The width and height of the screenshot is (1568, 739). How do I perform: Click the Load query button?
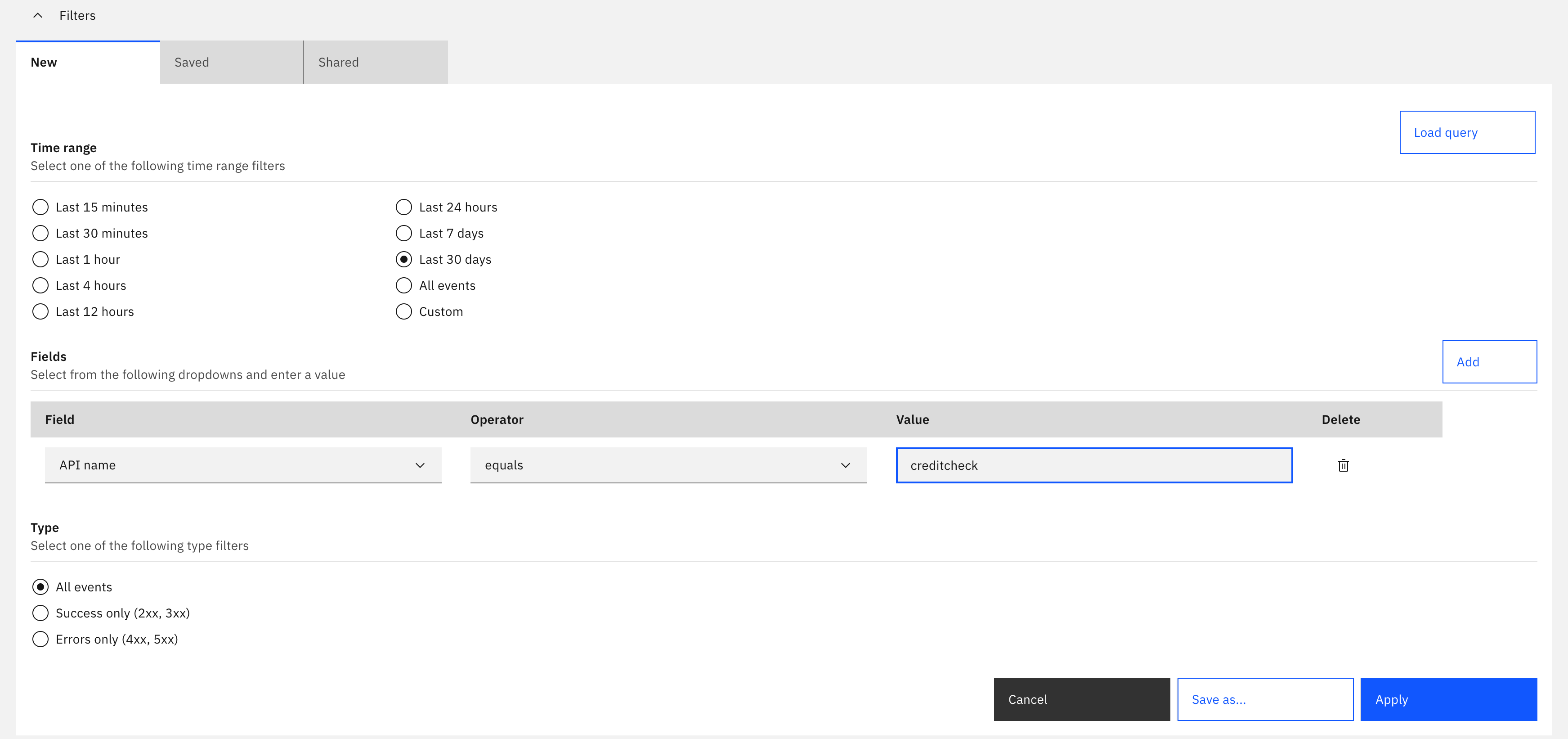(x=1466, y=132)
